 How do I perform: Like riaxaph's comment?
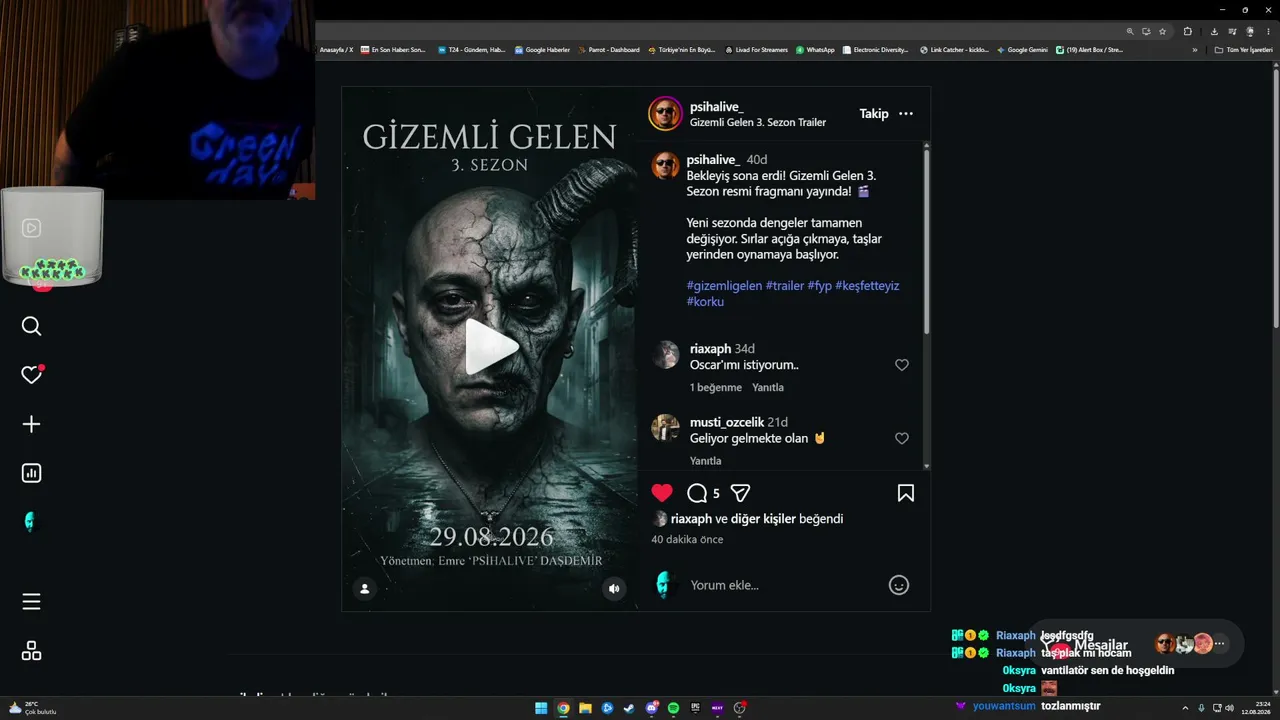click(x=902, y=365)
